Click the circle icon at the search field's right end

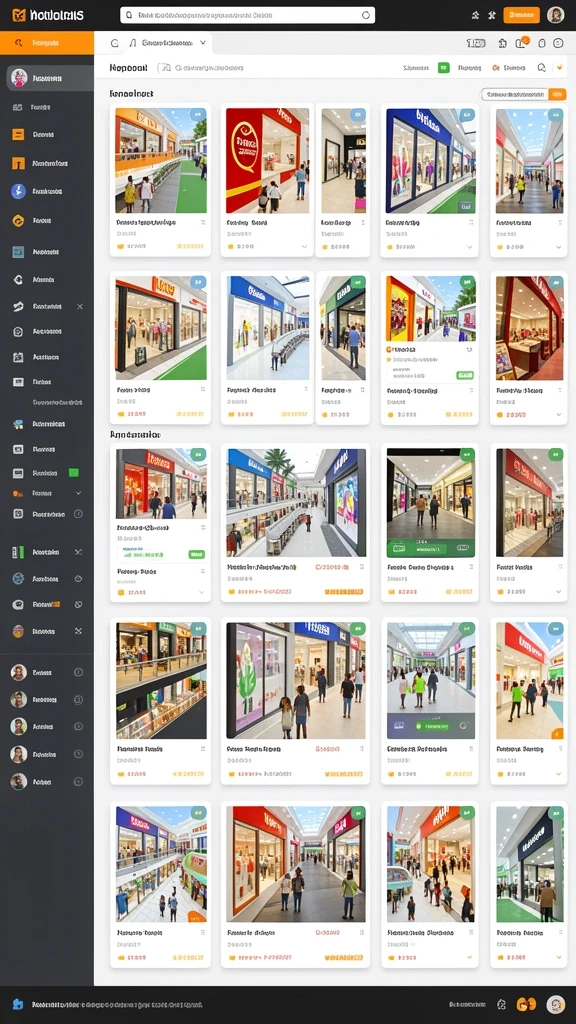point(366,15)
